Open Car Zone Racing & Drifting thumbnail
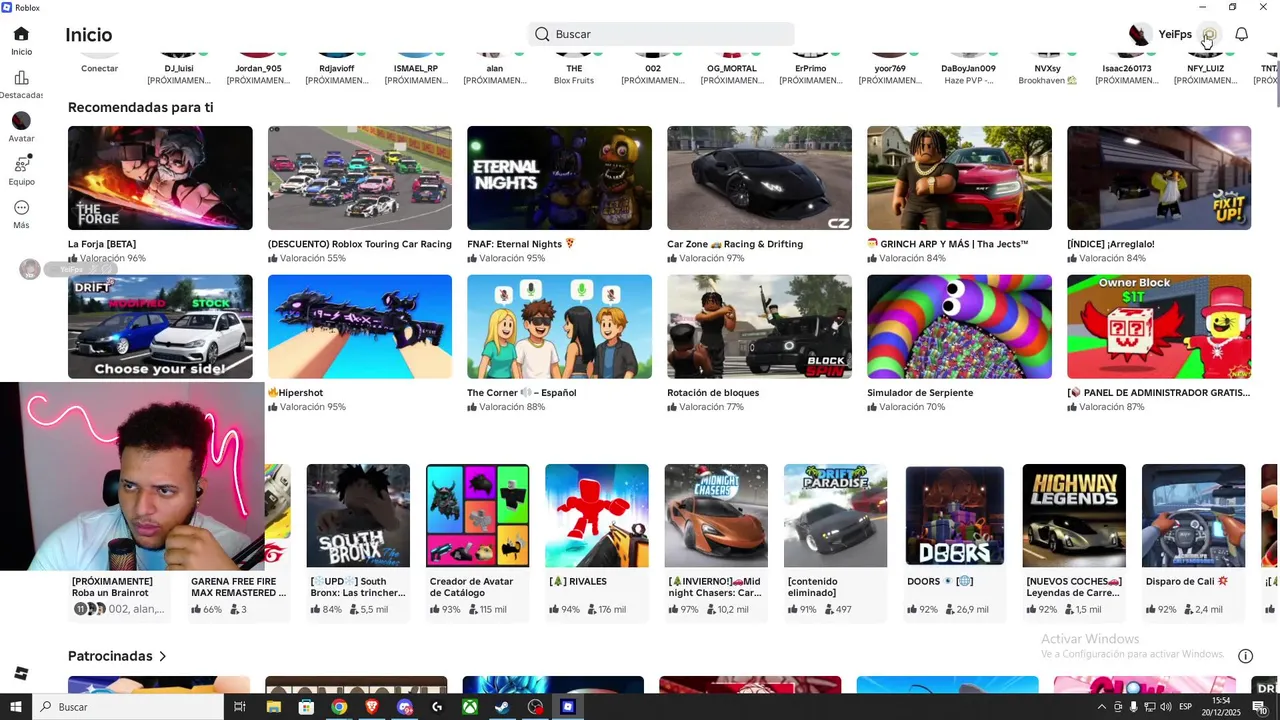1280x720 pixels. pos(759,178)
